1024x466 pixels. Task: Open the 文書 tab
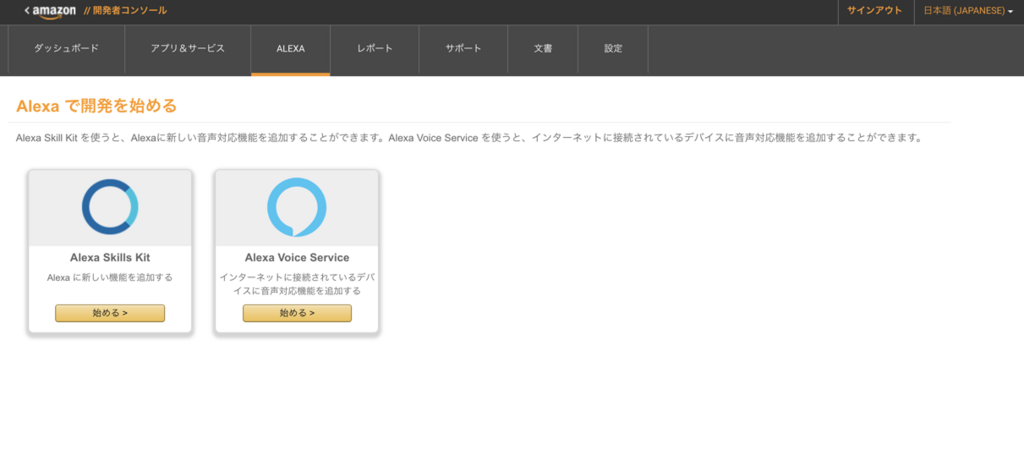pyautogui.click(x=543, y=49)
